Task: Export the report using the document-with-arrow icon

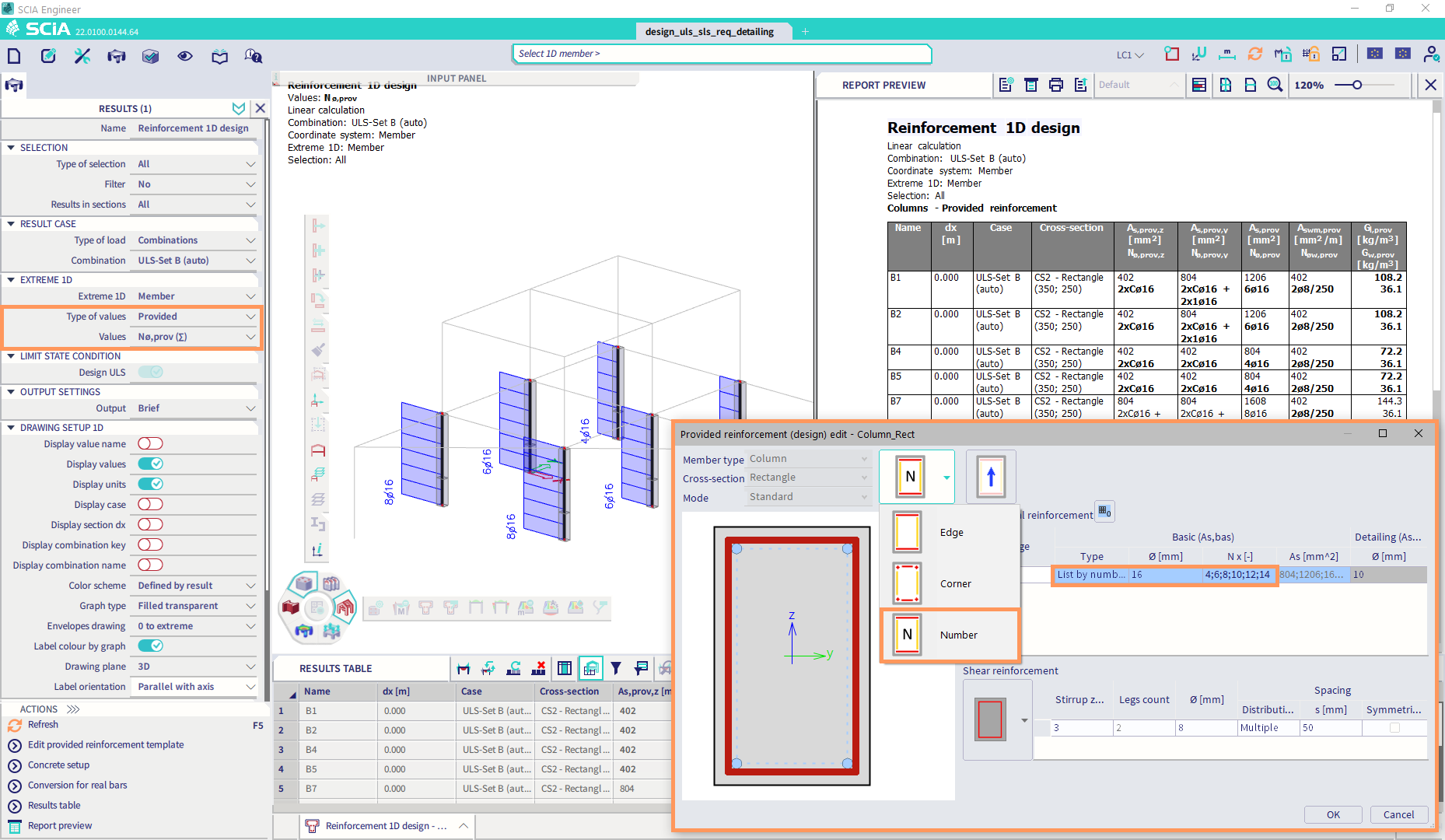Action: 1080,85
